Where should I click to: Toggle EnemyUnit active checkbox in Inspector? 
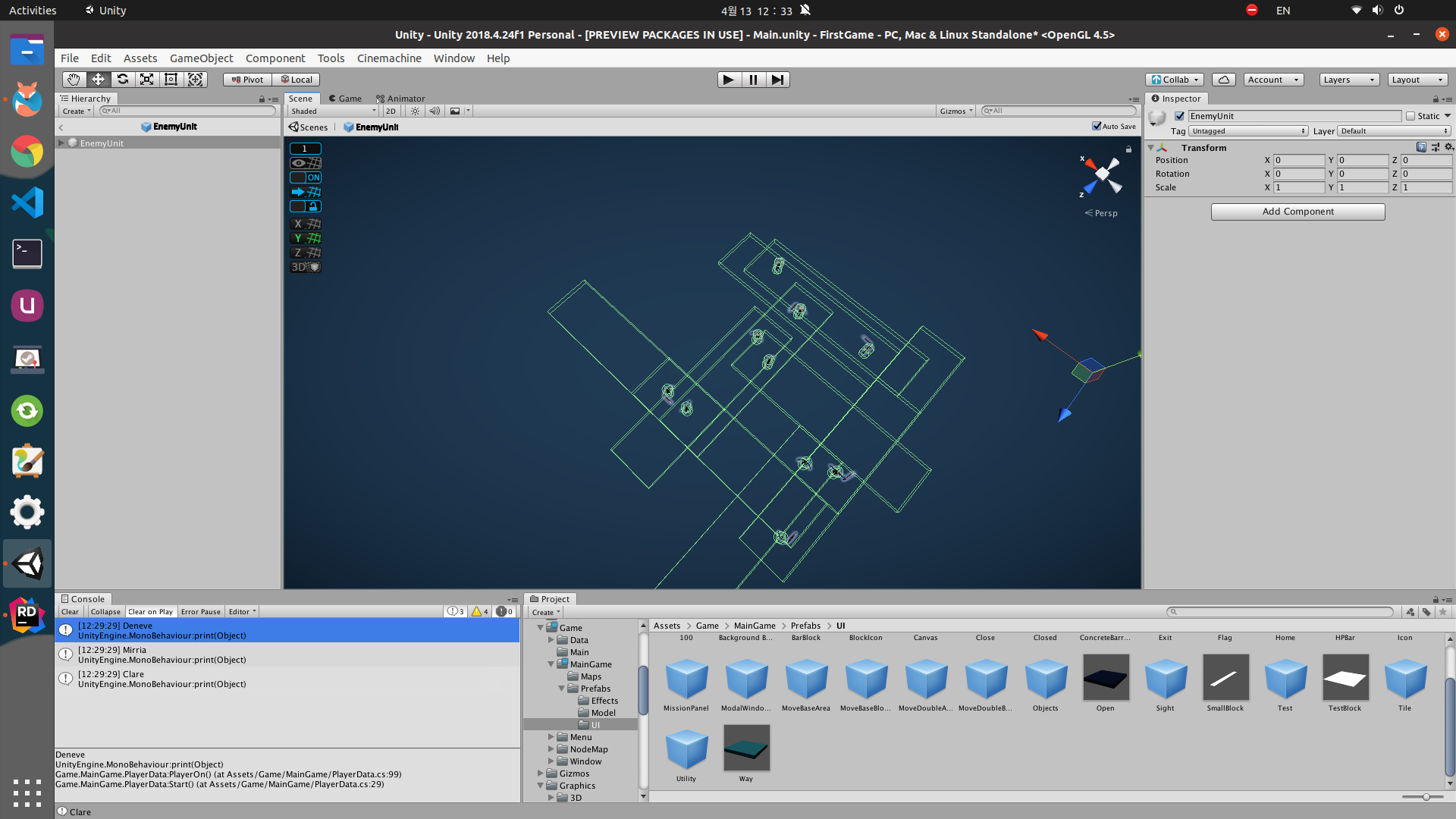point(1179,116)
